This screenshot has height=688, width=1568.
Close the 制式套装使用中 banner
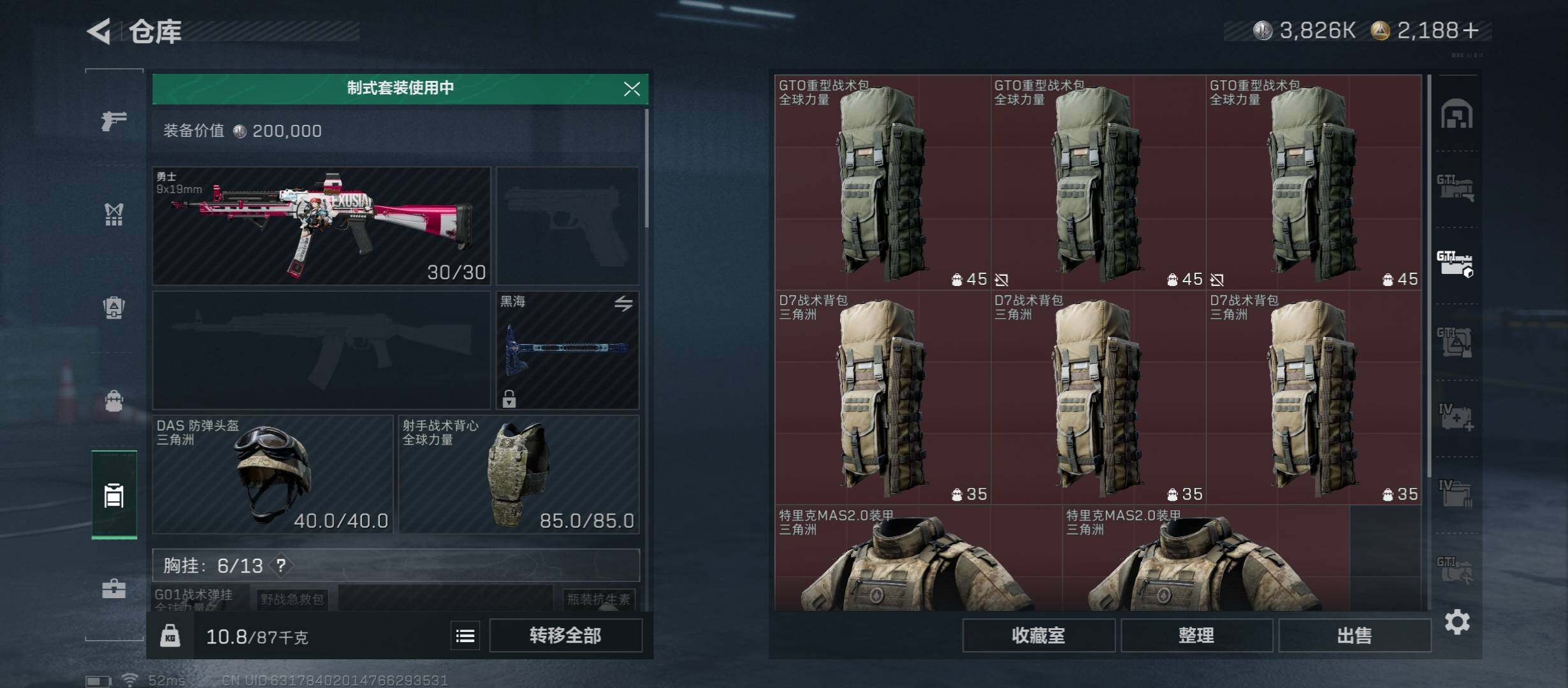(x=632, y=89)
